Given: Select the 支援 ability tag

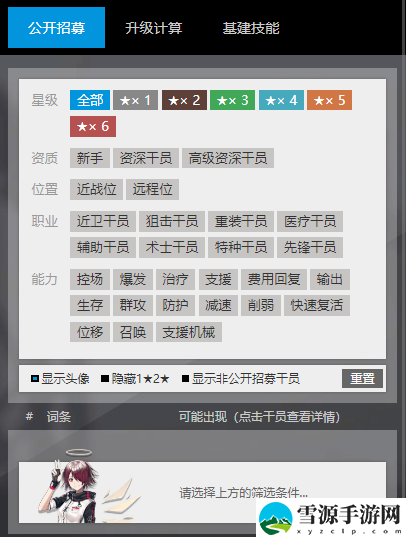Looking at the screenshot, I should coord(218,279).
